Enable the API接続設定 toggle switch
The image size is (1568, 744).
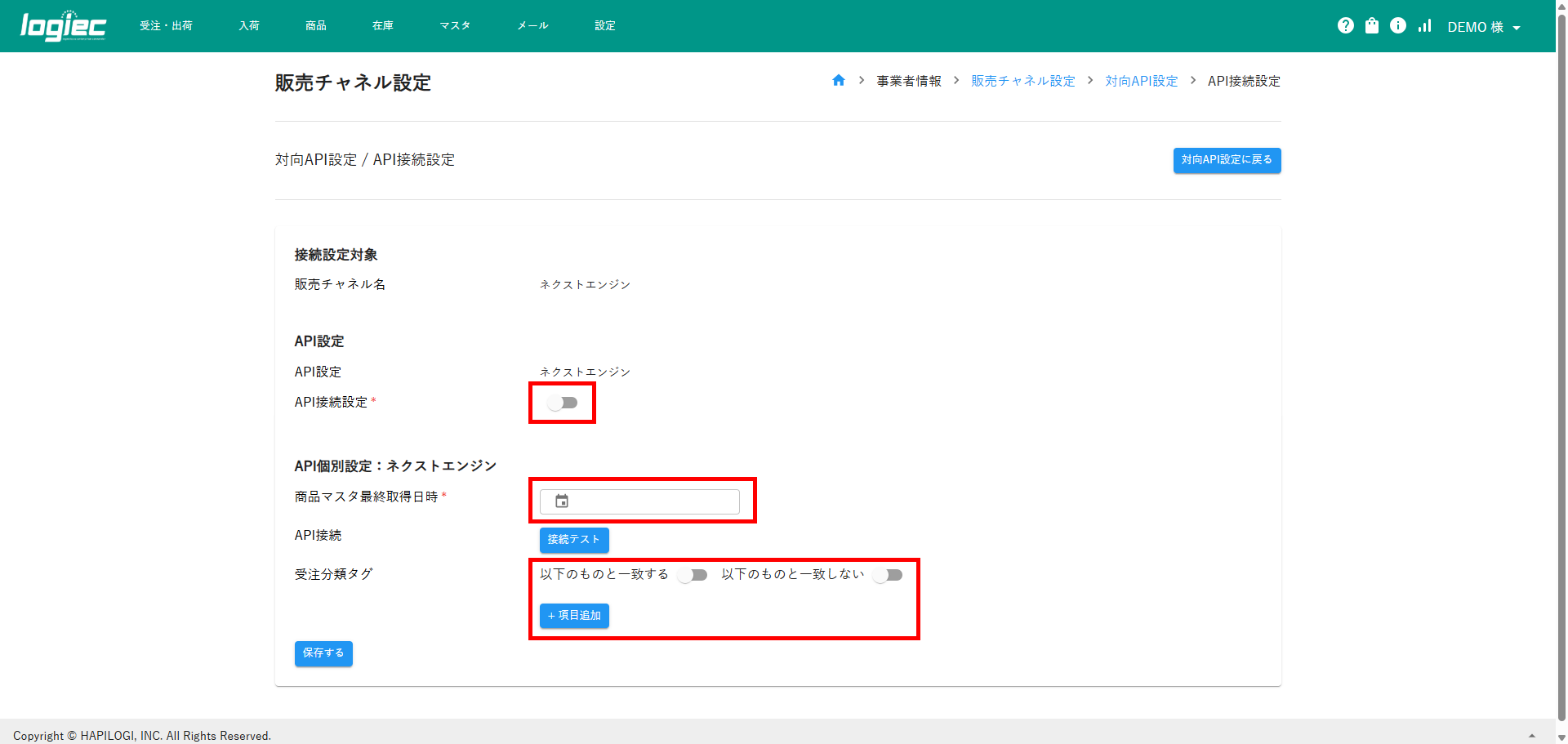[563, 403]
